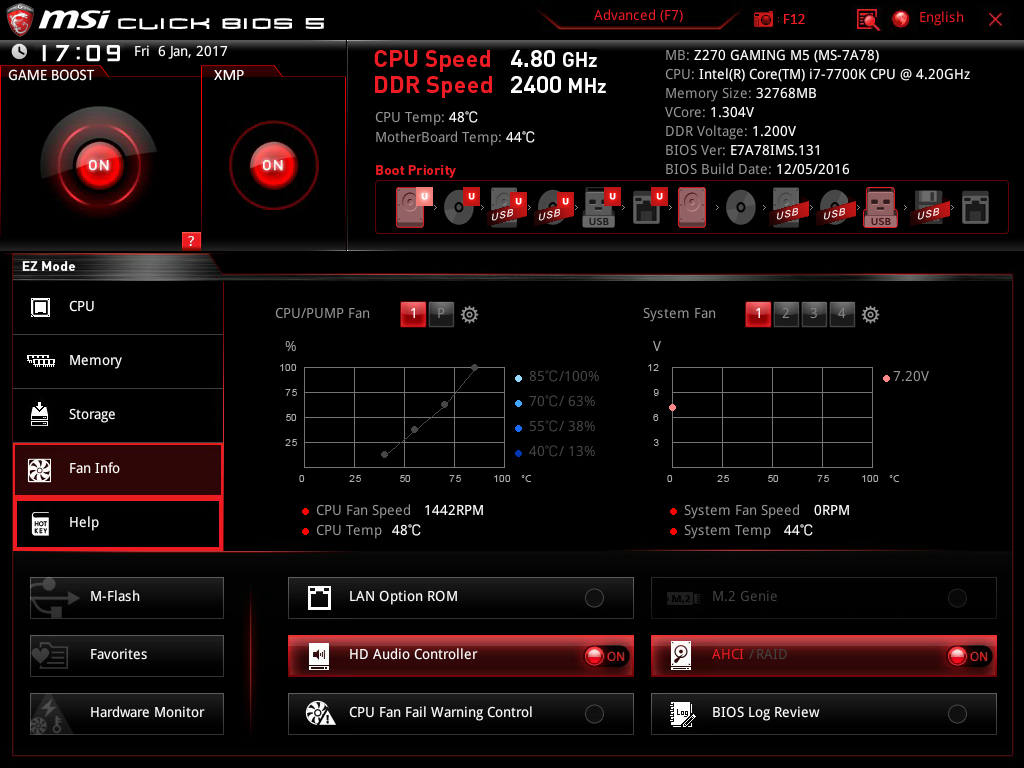Click the 17:09 system time
Screen dimensions: 1024x768
80,52
